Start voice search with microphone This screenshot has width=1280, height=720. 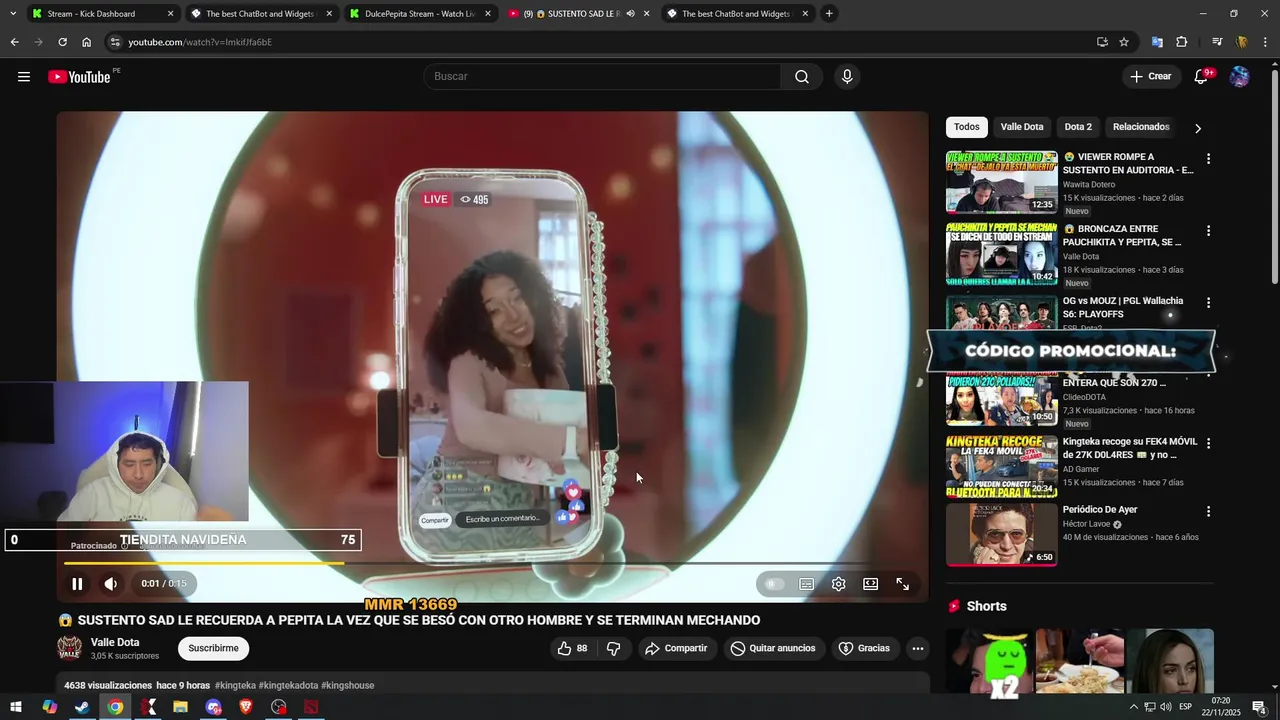point(847,77)
